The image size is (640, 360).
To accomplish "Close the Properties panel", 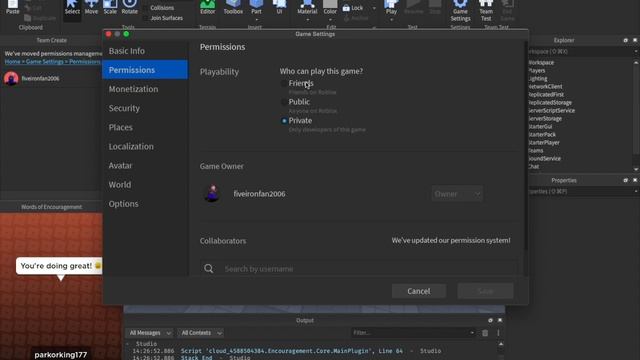I will [x=635, y=180].
